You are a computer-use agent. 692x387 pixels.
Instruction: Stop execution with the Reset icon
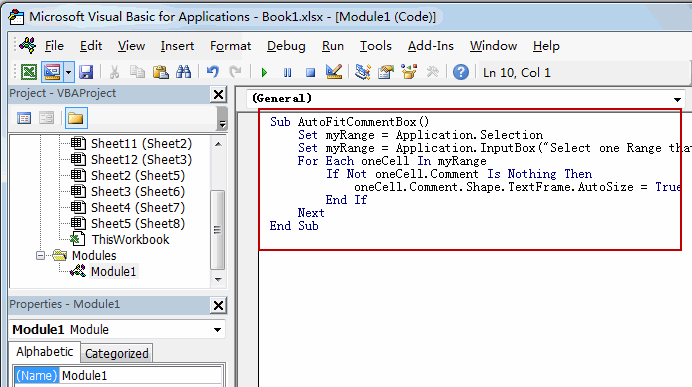click(311, 72)
